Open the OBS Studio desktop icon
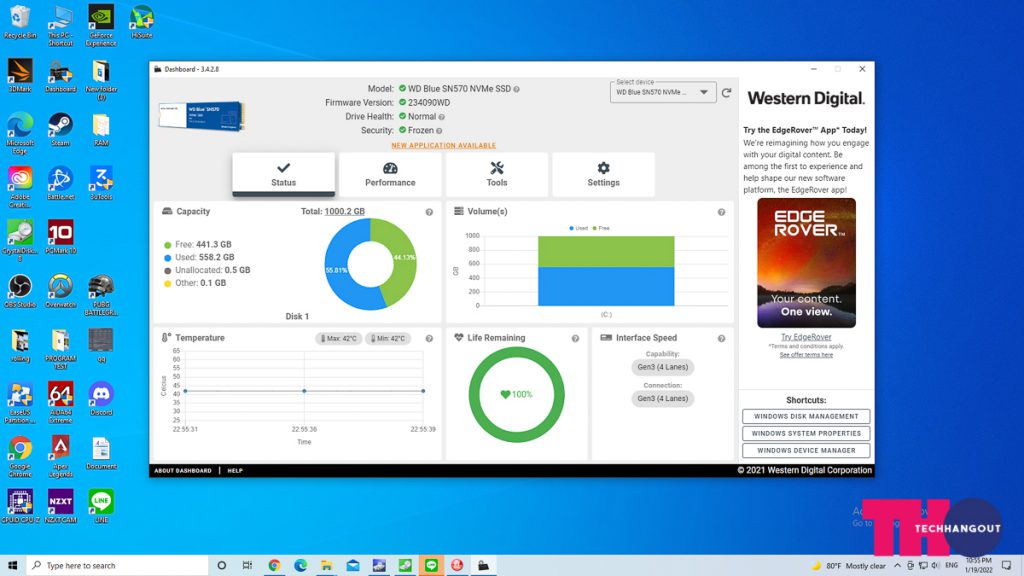The width and height of the screenshot is (1024, 576). [x=20, y=291]
